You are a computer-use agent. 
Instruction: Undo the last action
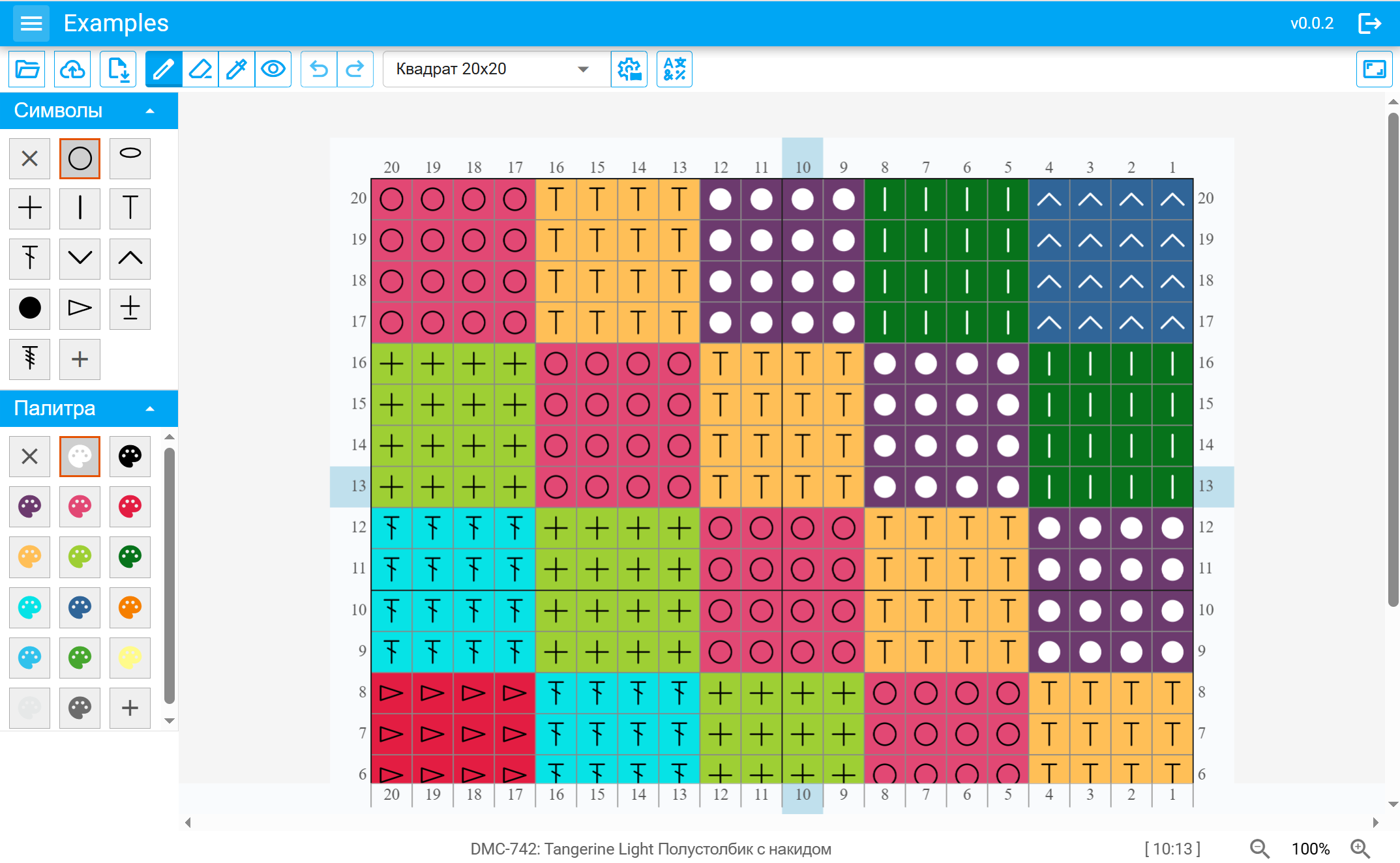coord(319,69)
